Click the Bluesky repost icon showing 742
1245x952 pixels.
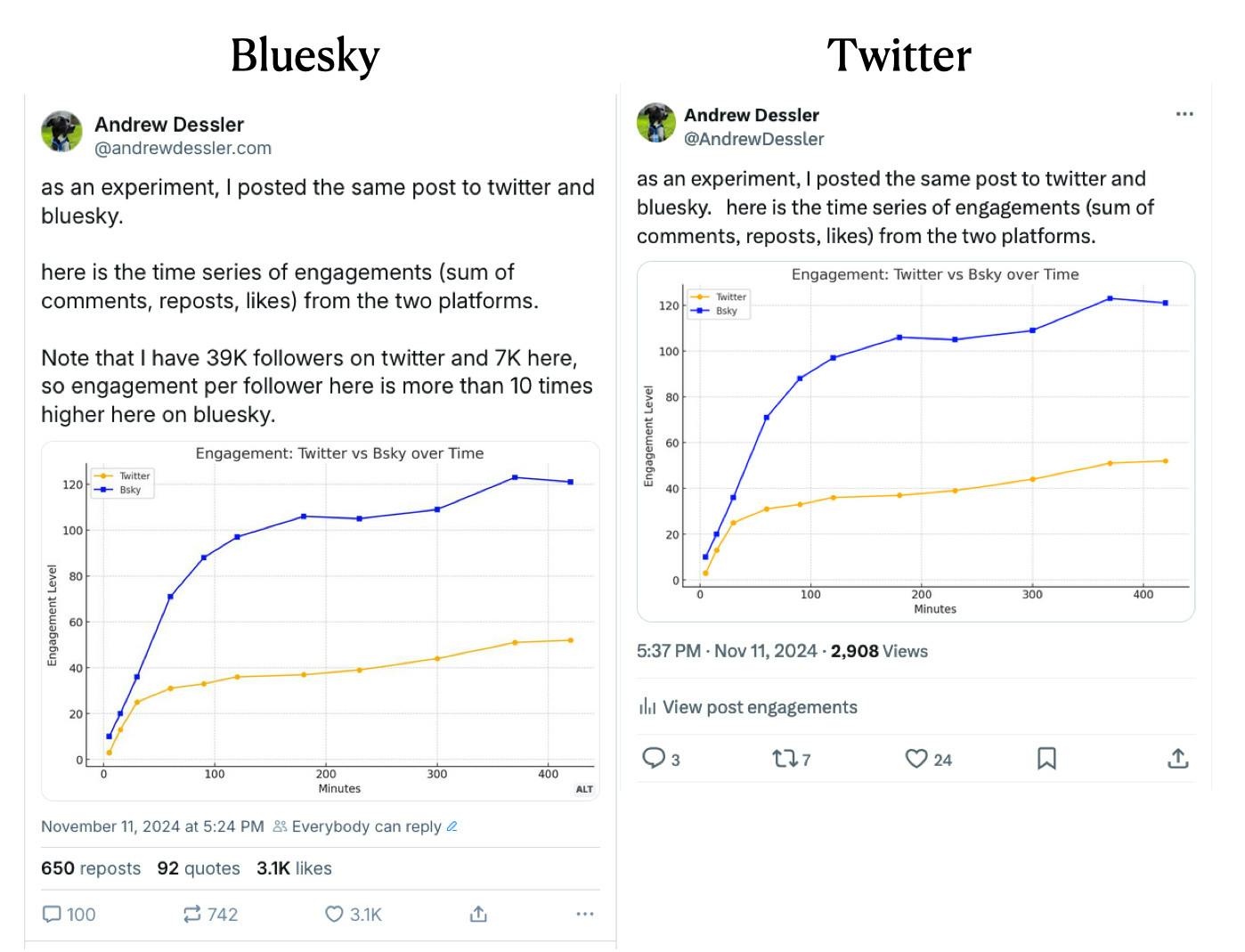[192, 915]
